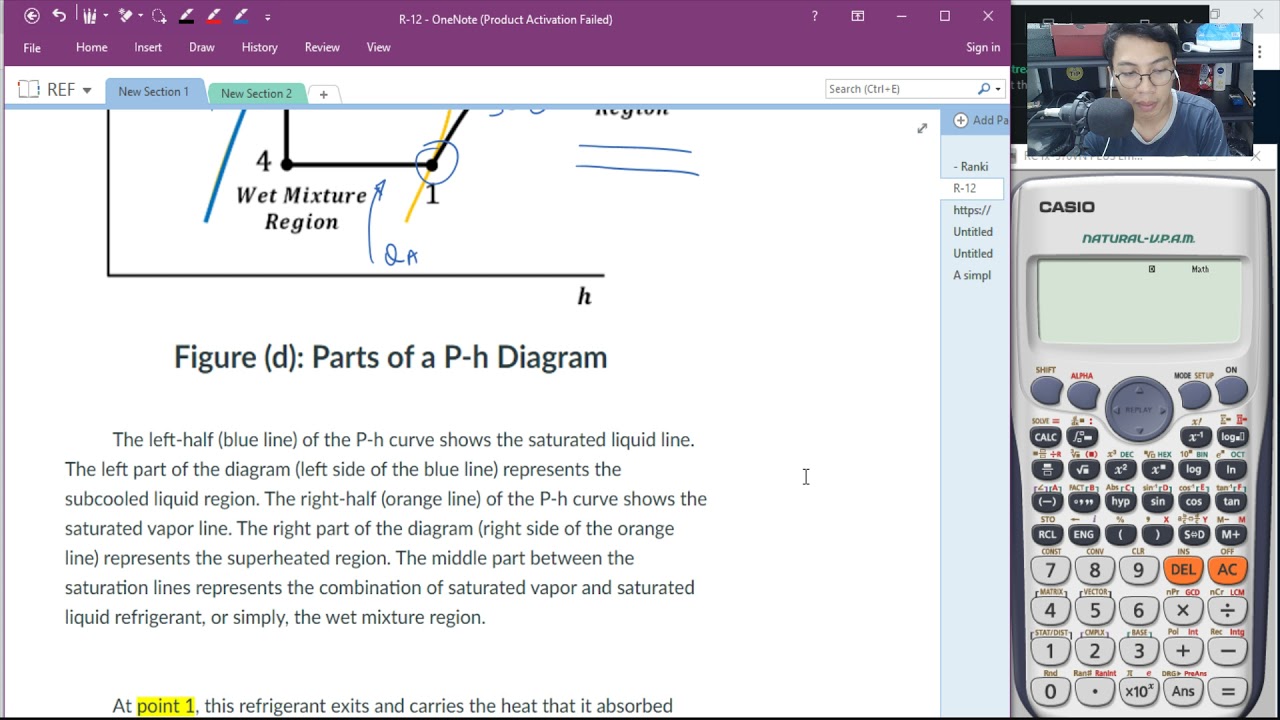Click calculator orange DEL key
Viewport: 1280px width, 720px height.
click(x=1183, y=570)
